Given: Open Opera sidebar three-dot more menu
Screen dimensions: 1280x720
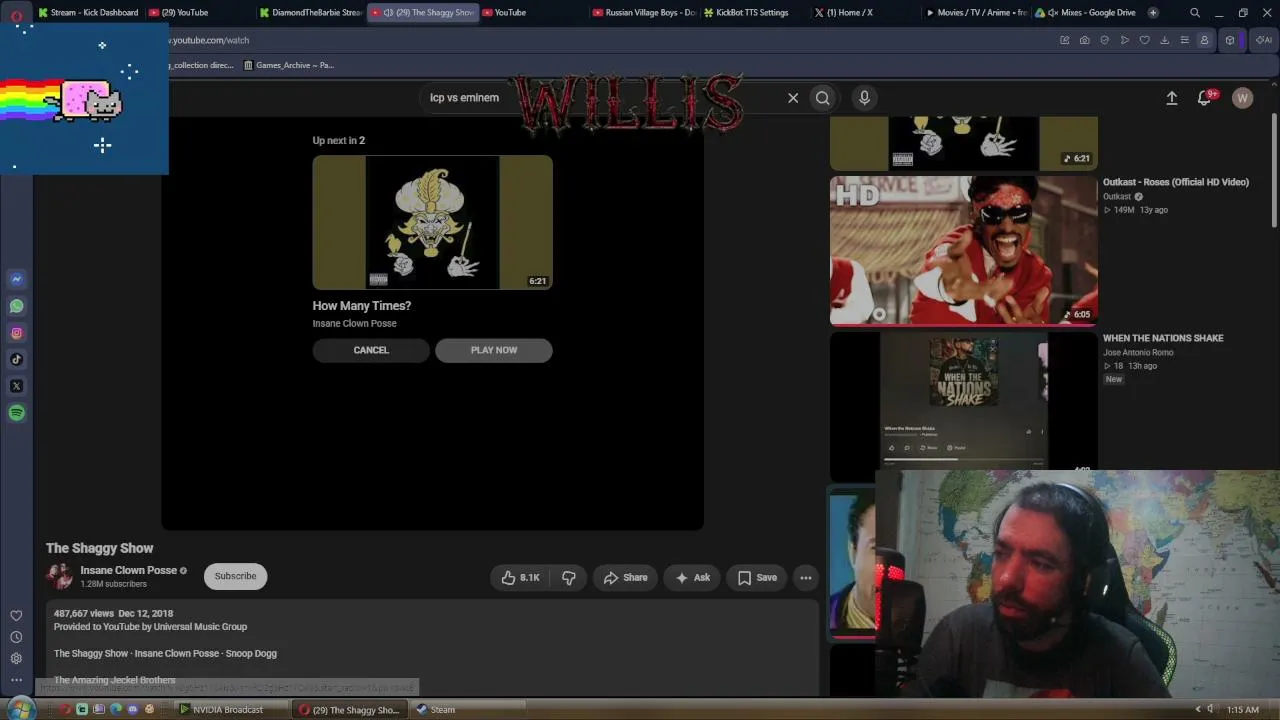Looking at the screenshot, I should click(x=16, y=680).
